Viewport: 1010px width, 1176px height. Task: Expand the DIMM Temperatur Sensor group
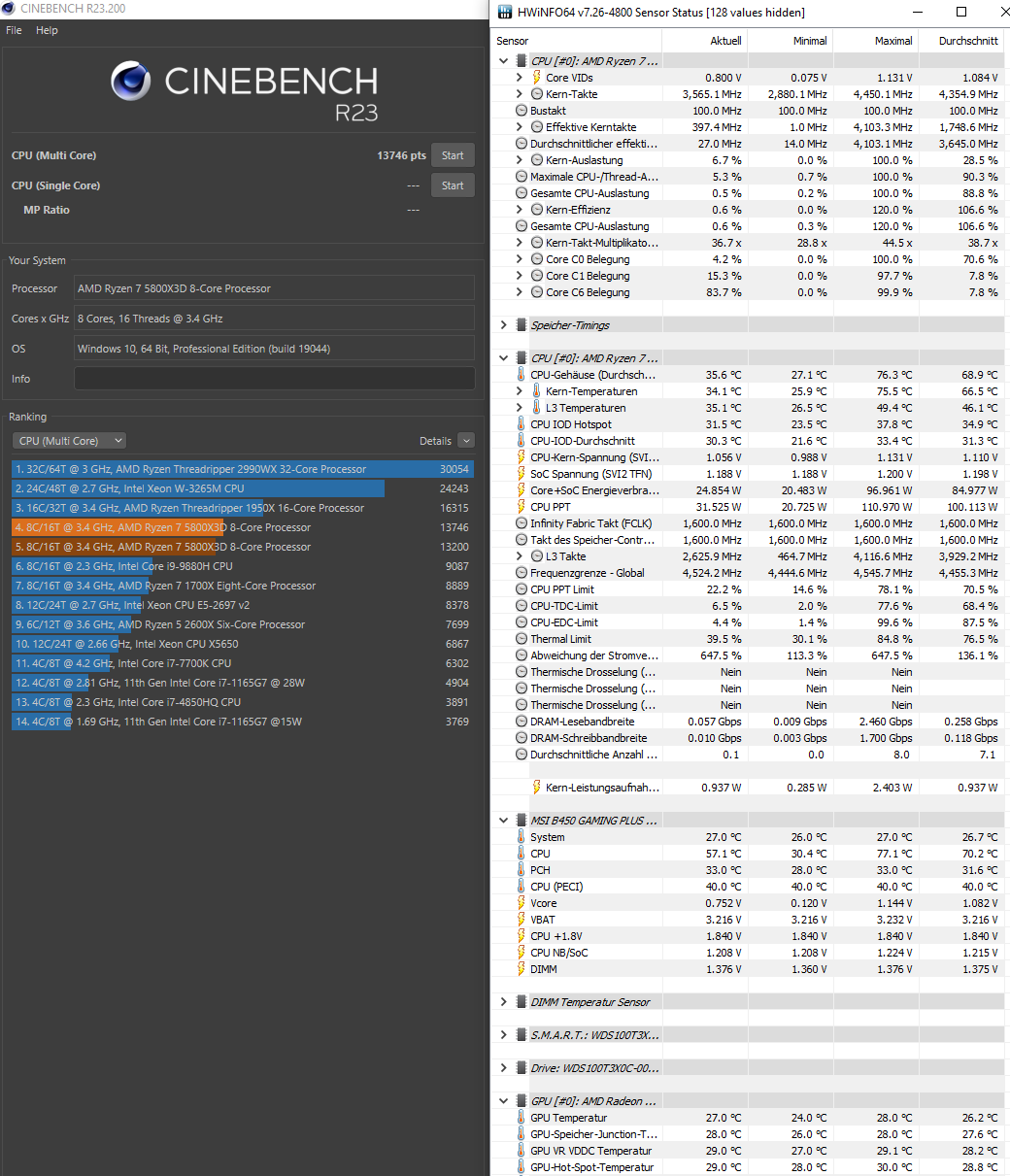click(503, 1002)
